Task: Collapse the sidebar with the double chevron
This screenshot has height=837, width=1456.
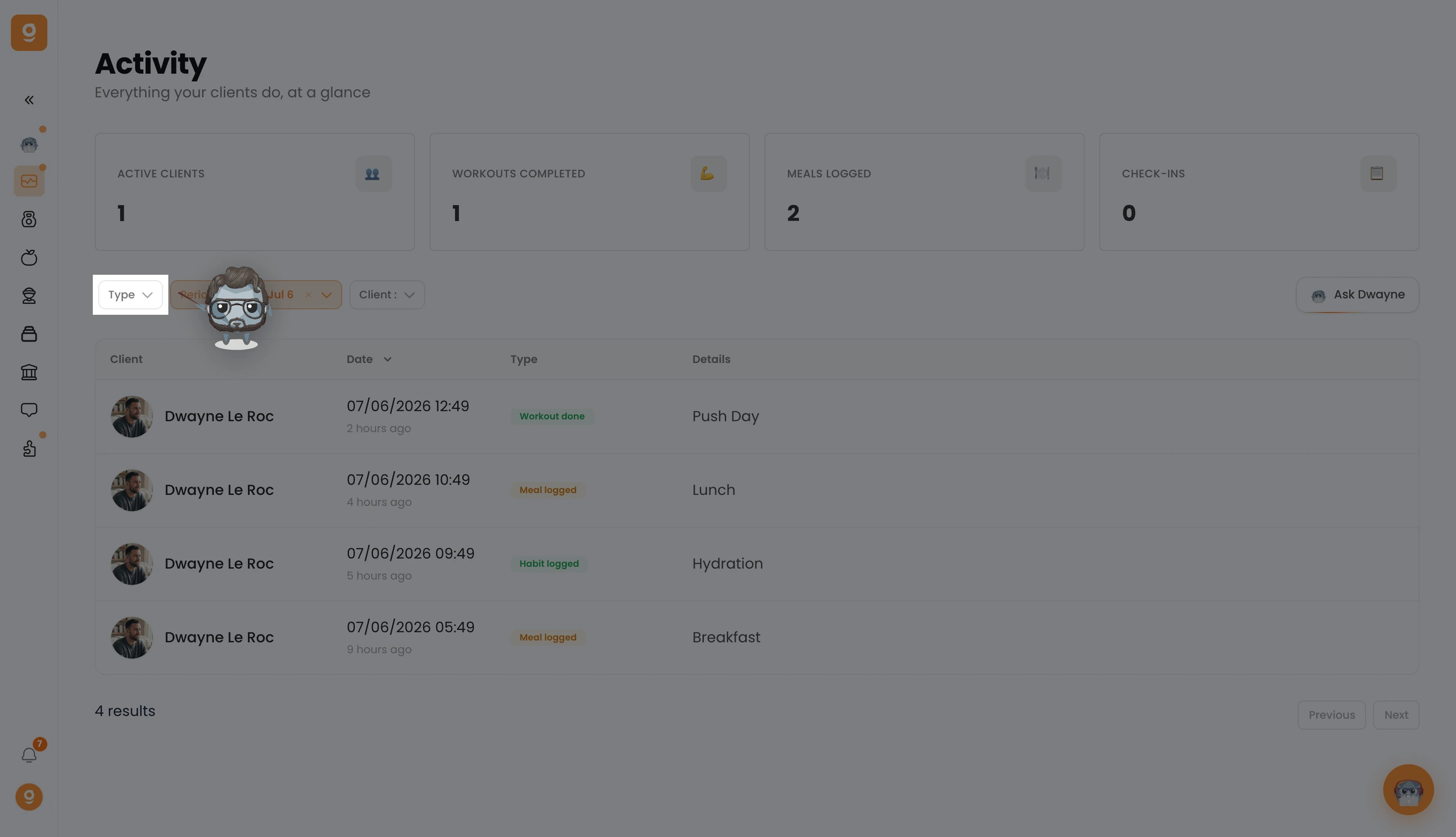Action: (29, 100)
